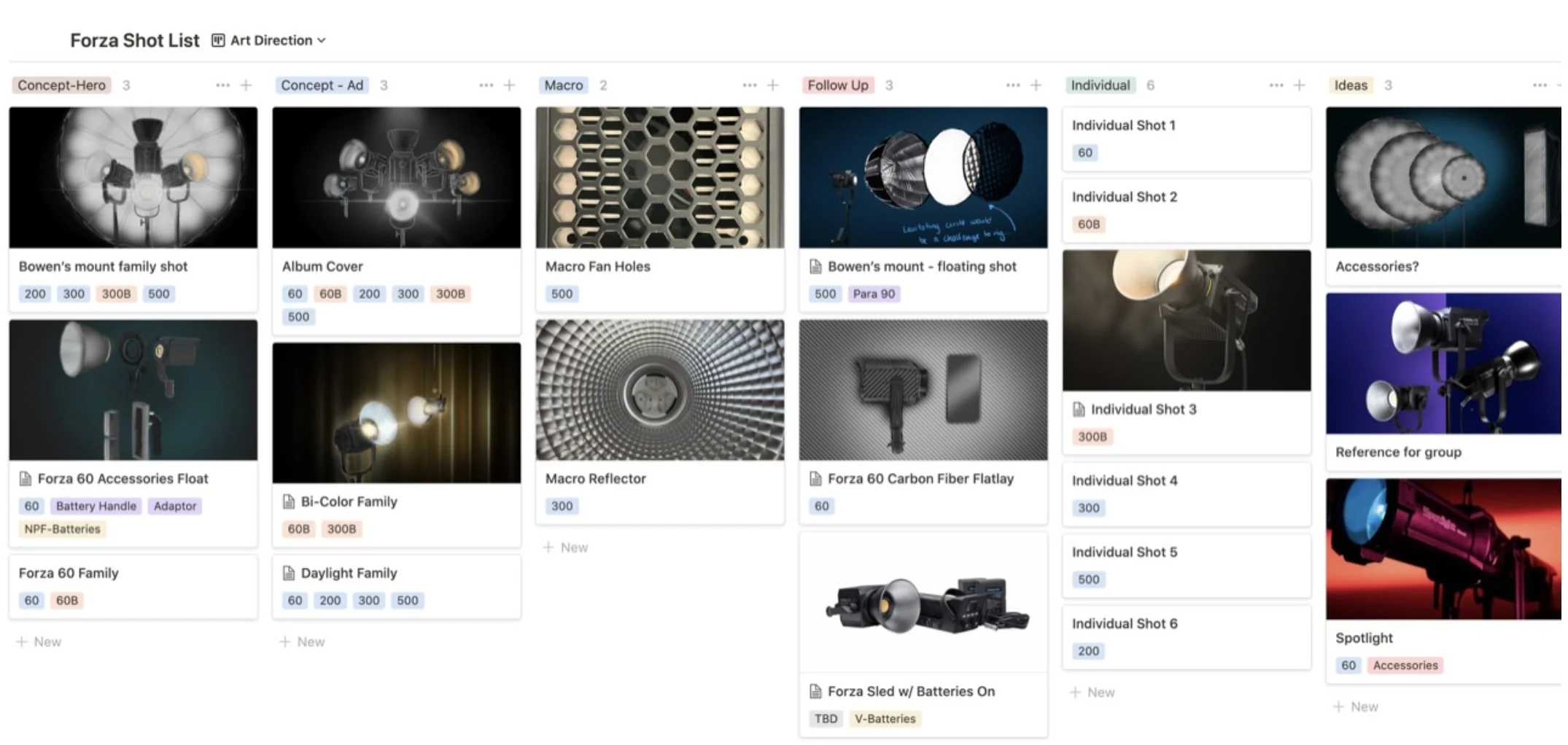Select the Concept - Ad group label
The height and width of the screenshot is (745, 1568).
(322, 85)
